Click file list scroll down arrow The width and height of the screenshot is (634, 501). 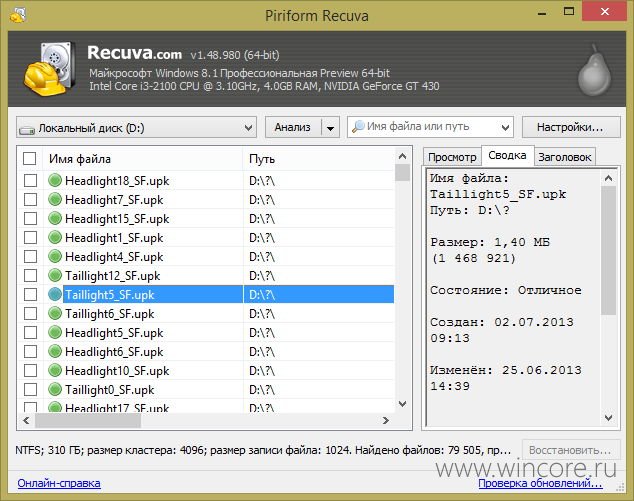(x=402, y=404)
